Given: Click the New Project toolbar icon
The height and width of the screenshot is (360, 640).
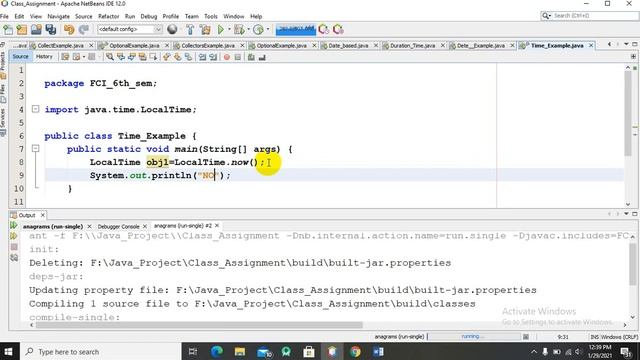Looking at the screenshot, I should click(22, 29).
